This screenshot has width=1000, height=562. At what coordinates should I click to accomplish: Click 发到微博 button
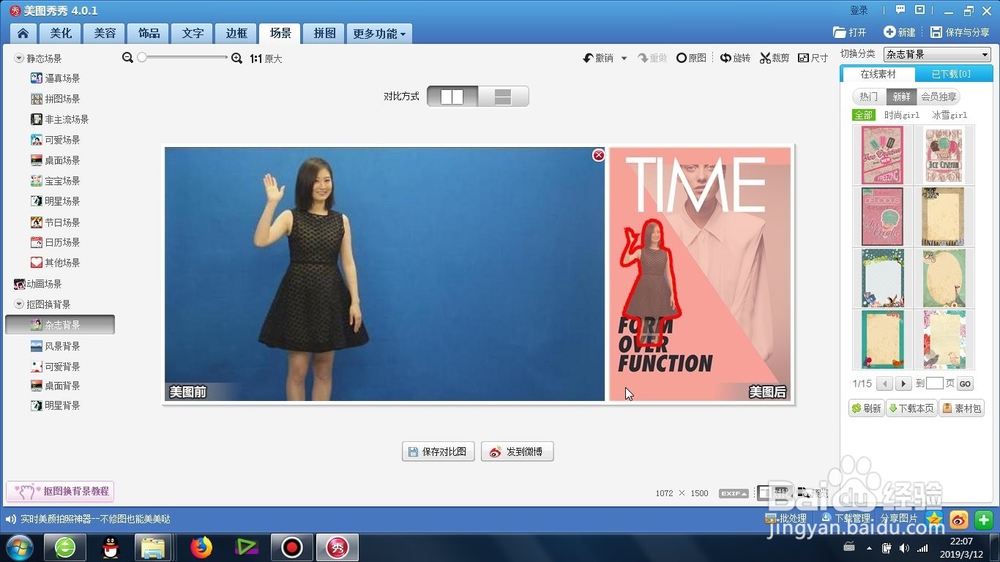click(517, 452)
